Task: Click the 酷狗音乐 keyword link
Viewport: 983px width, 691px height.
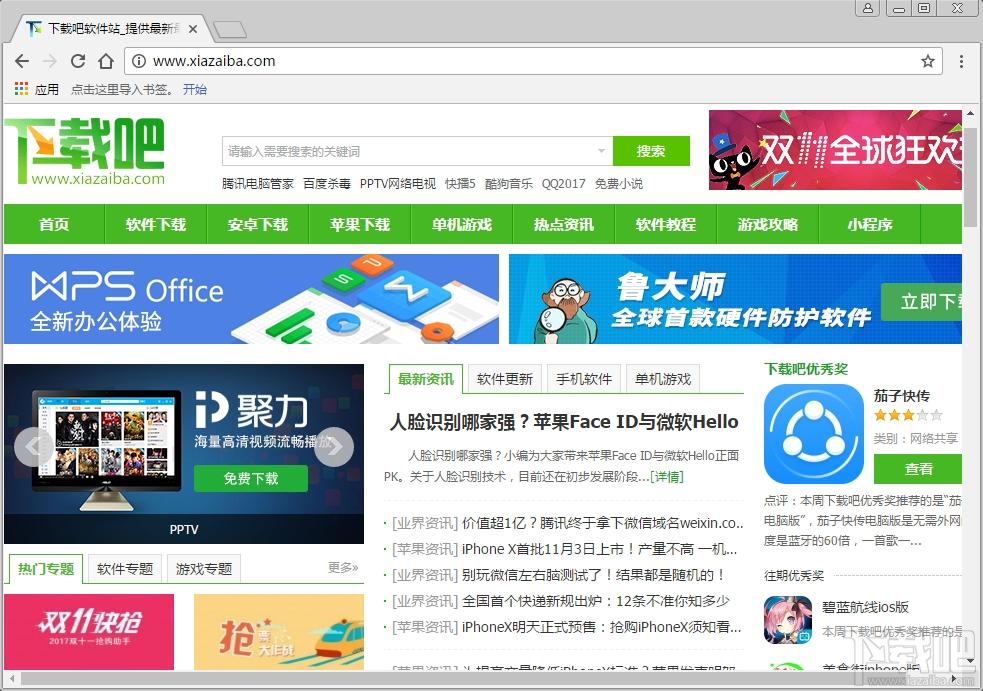Action: tap(508, 184)
